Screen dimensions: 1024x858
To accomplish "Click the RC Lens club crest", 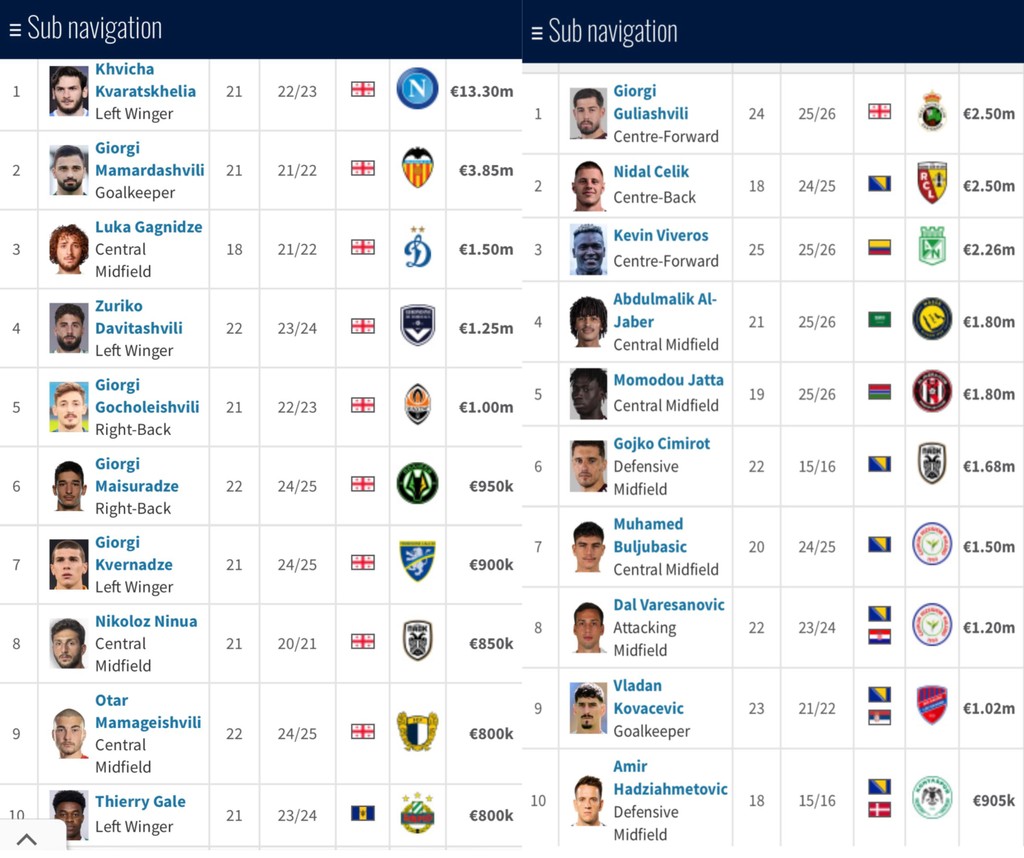I will pos(932,183).
